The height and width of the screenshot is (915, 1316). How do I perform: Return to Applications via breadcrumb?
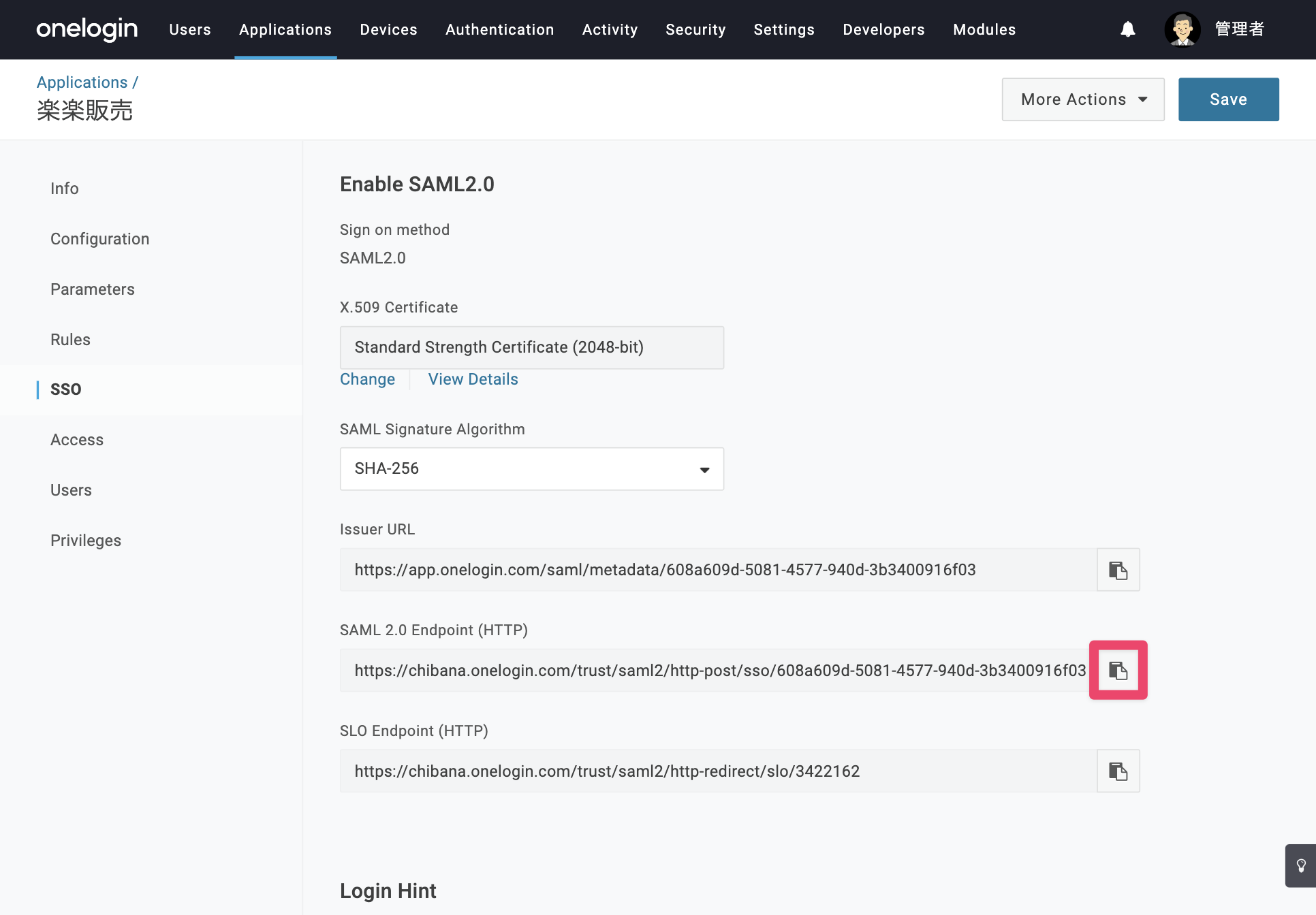tap(82, 82)
